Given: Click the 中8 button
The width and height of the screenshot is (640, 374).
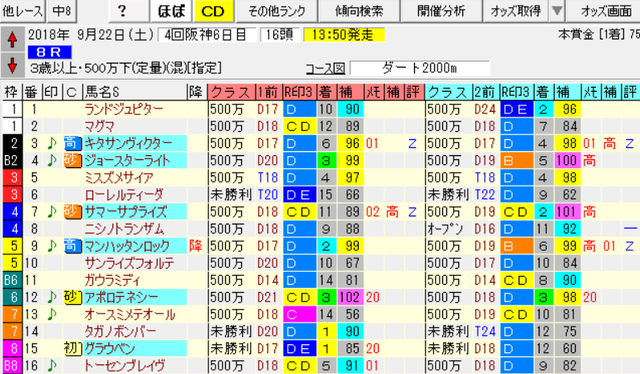Looking at the screenshot, I should click(62, 11).
